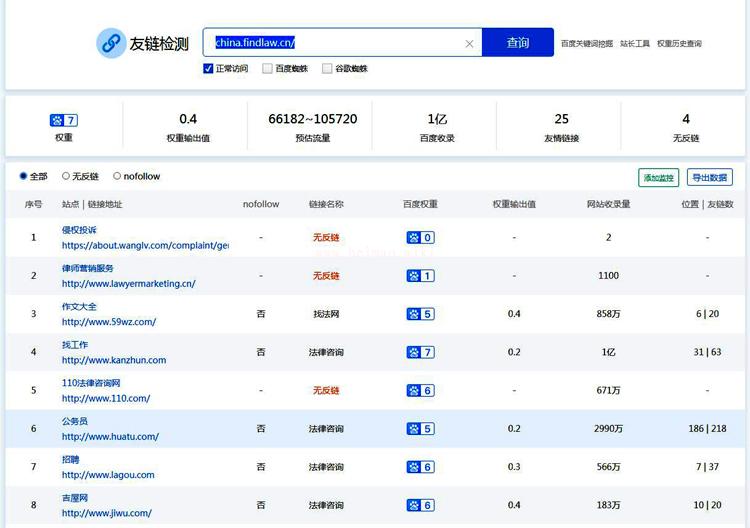
Task: Click Baidu weight 0 badge in row 1
Action: click(x=420, y=238)
